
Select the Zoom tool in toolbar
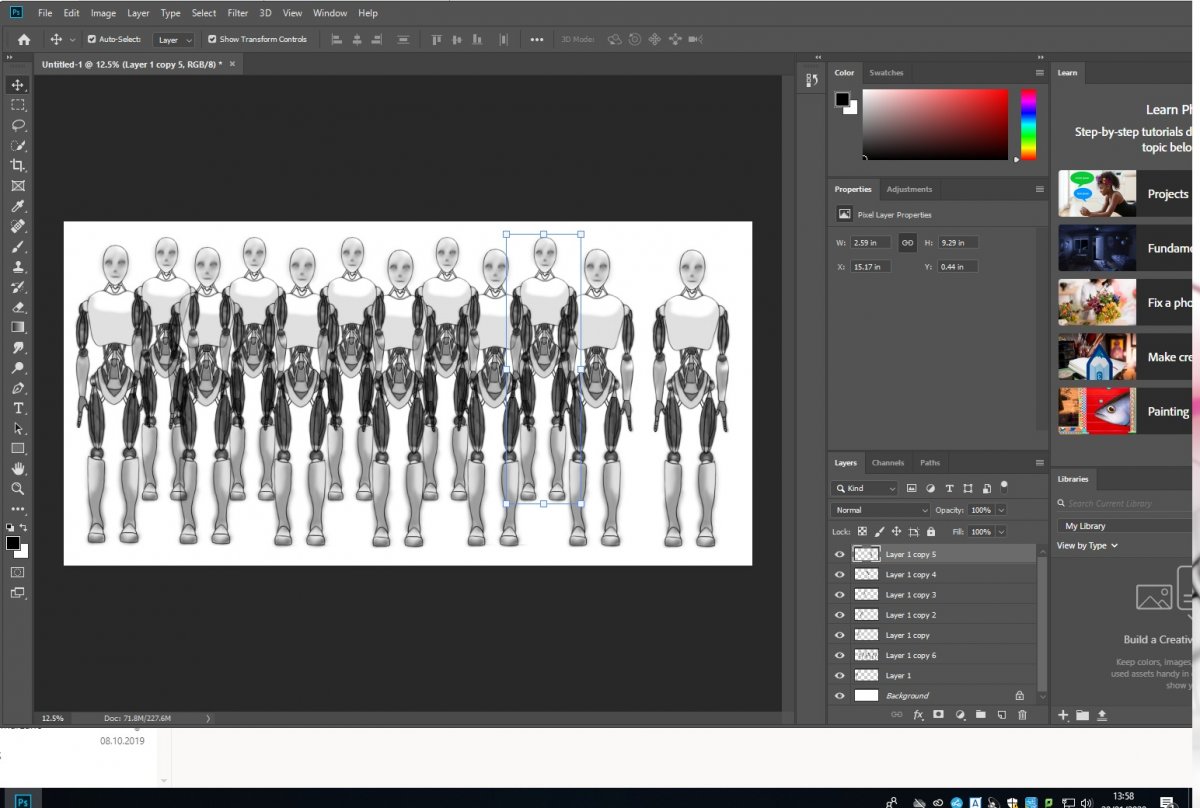tap(18, 489)
